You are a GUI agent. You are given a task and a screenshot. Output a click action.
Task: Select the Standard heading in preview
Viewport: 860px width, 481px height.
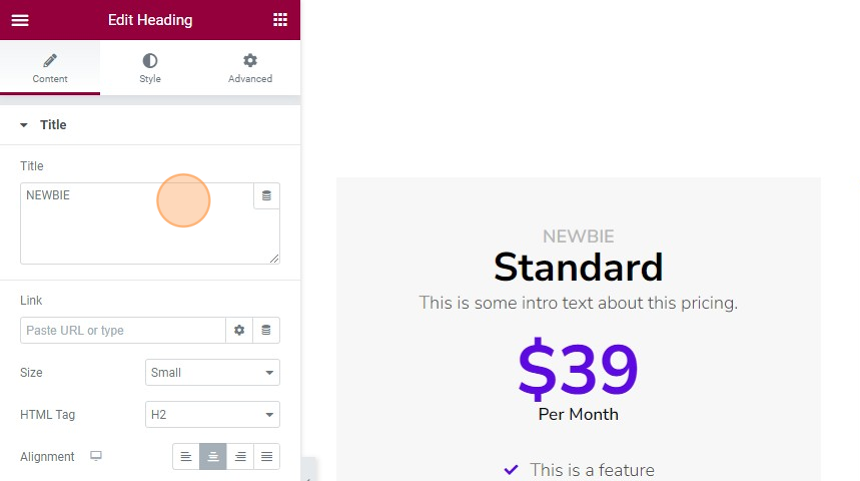(x=578, y=267)
